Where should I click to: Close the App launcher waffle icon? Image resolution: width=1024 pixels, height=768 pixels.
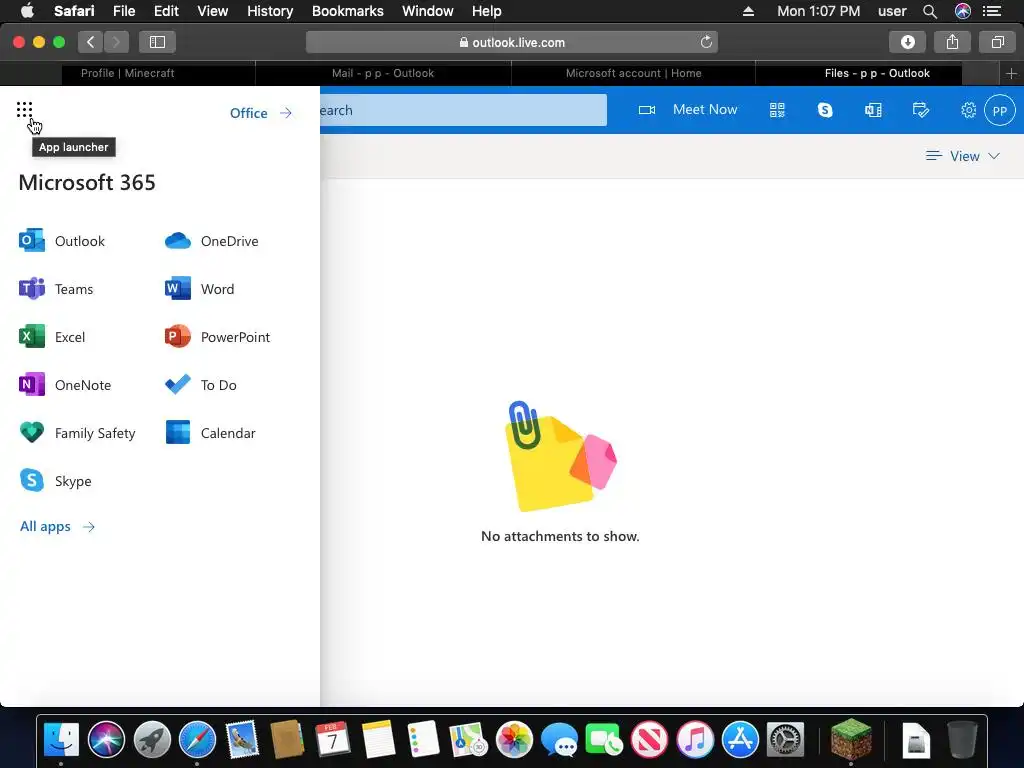point(24,110)
